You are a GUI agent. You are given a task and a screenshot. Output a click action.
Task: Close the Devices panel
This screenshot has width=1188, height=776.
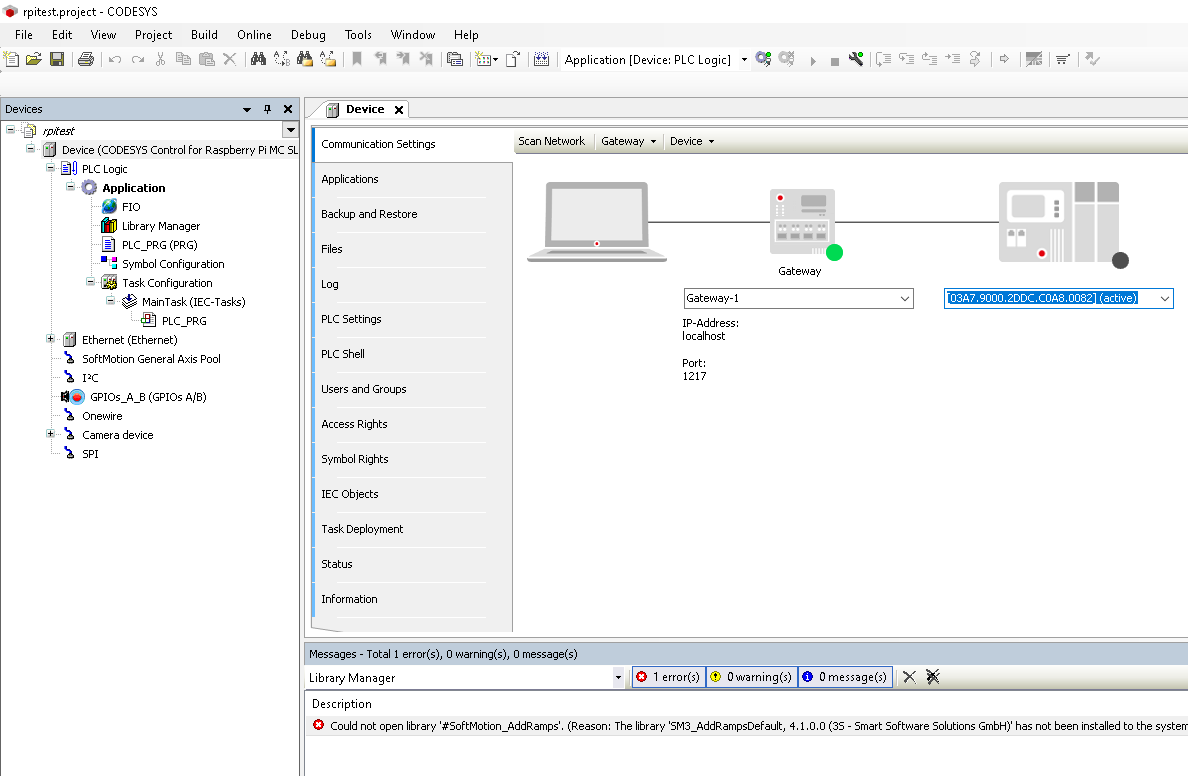(x=288, y=109)
